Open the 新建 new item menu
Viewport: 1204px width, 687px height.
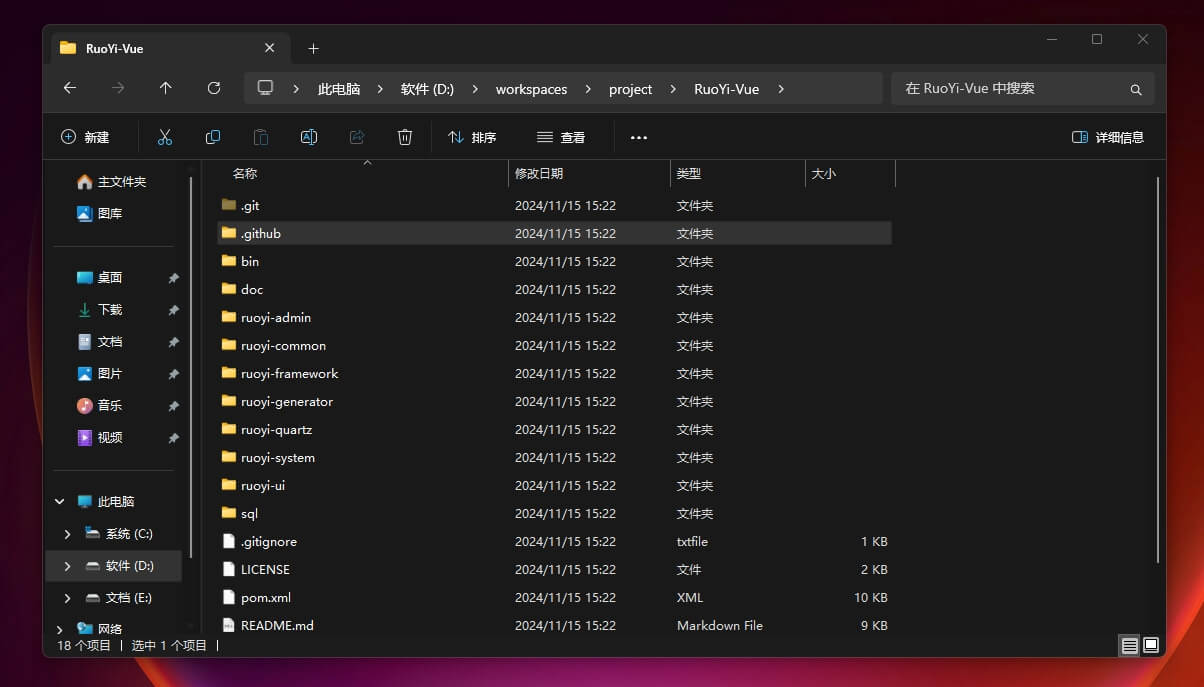tap(85, 137)
